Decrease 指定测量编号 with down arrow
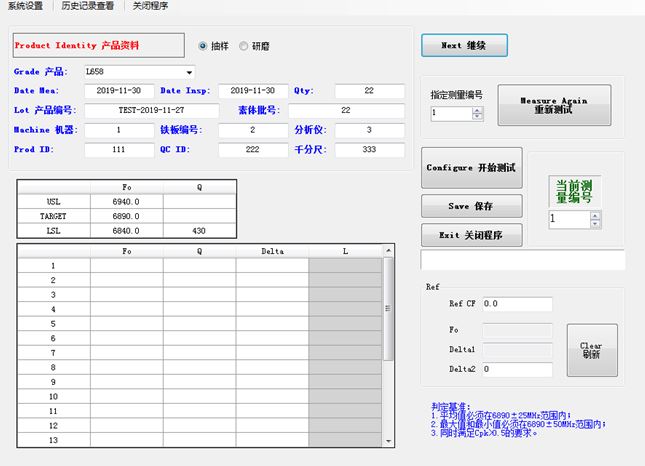The width and height of the screenshot is (645, 466). point(477,116)
